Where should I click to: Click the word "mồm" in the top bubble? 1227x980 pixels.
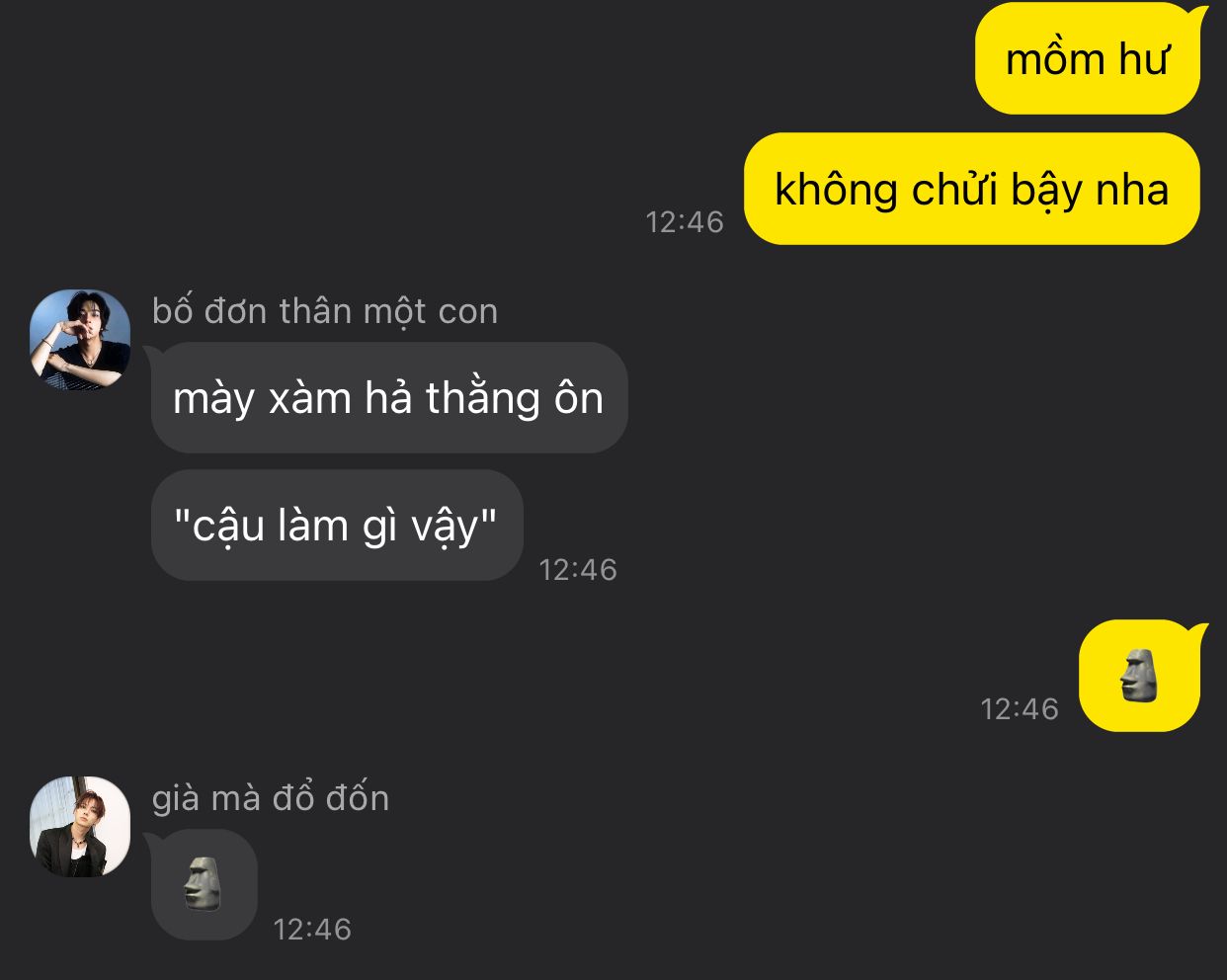[x=1055, y=60]
